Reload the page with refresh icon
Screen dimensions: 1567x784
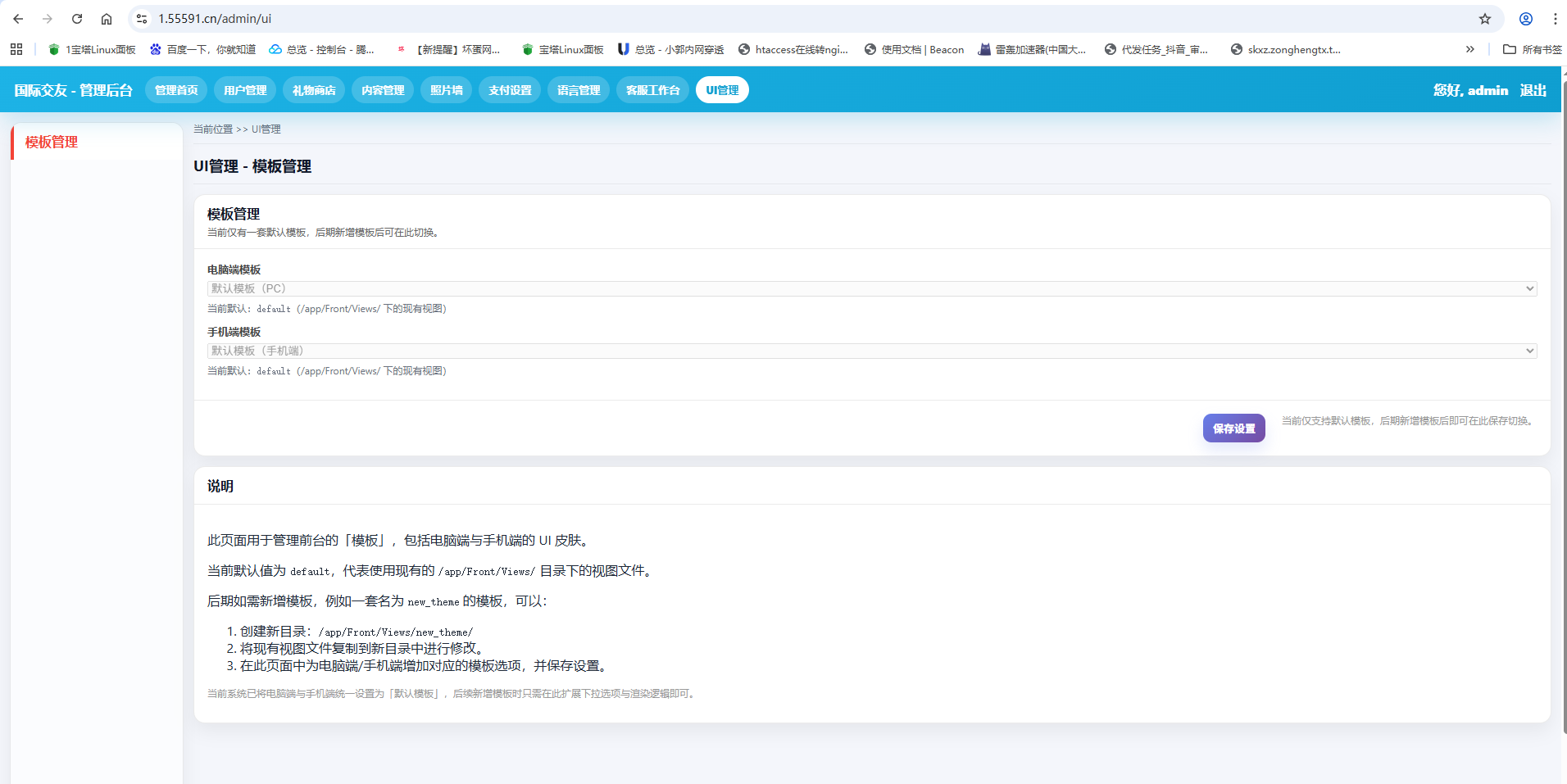pyautogui.click(x=77, y=19)
